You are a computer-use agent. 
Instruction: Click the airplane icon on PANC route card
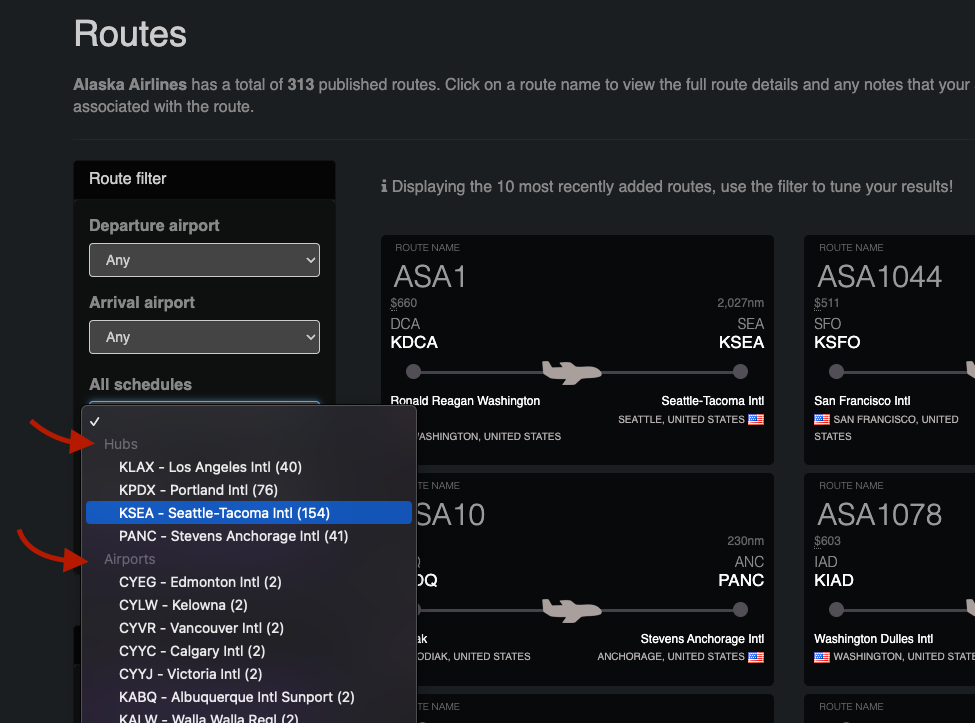571,610
